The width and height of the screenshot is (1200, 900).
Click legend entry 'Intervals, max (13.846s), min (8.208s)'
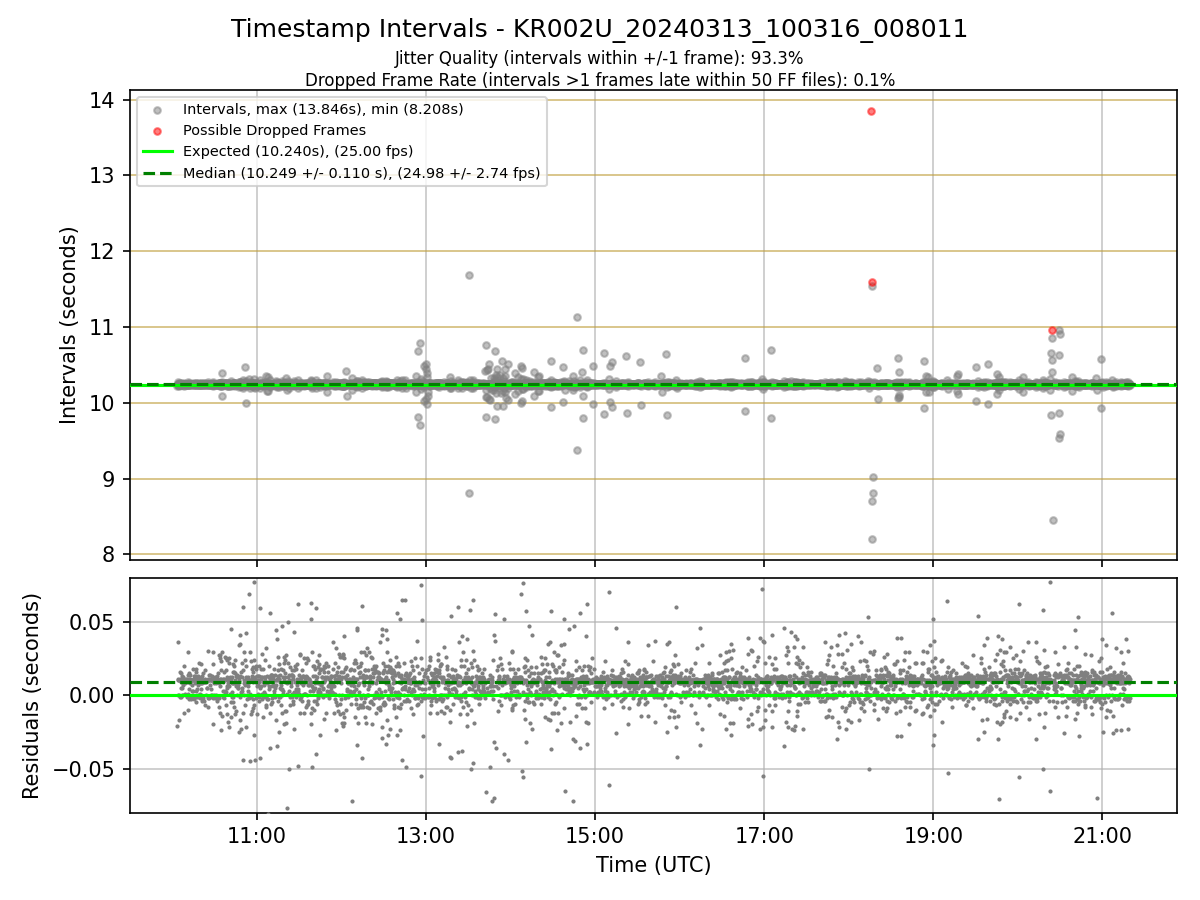323,108
